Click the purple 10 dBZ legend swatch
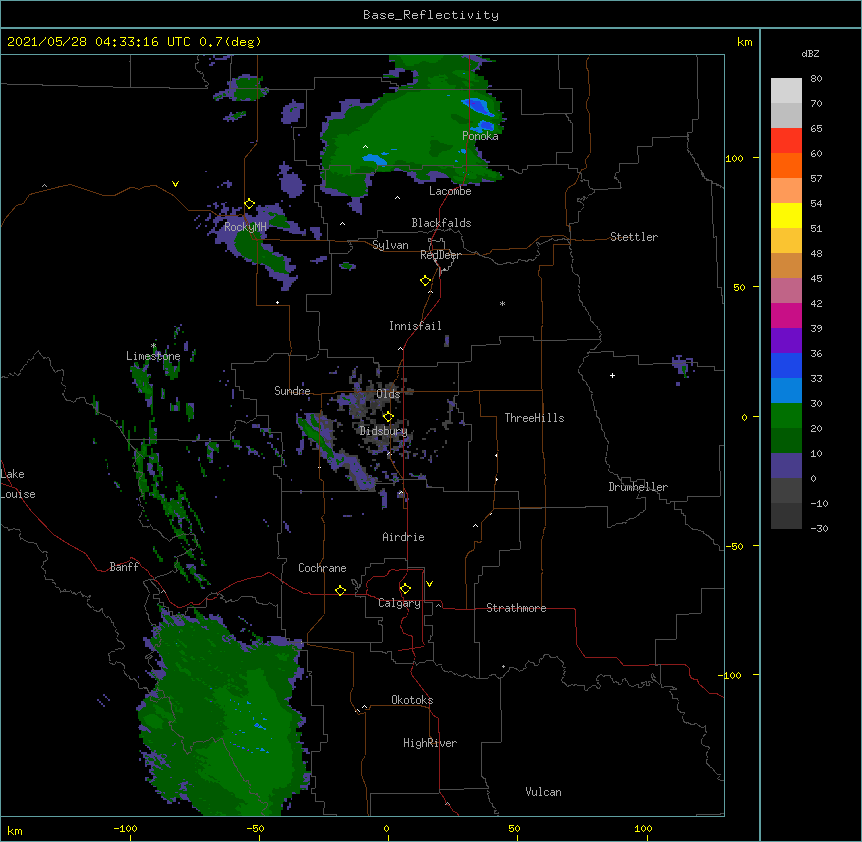This screenshot has height=842, width=862. coord(786,465)
